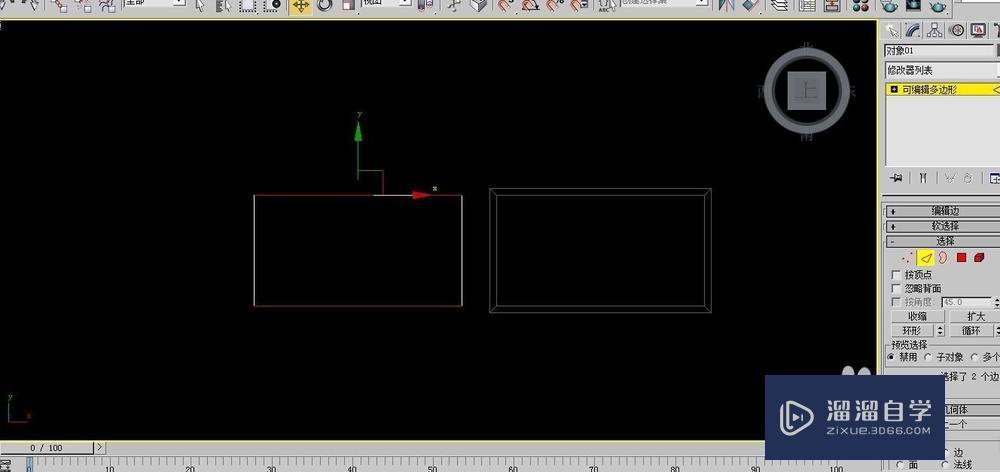Select the 面 radio button
The image size is (1000, 472).
[900, 466]
